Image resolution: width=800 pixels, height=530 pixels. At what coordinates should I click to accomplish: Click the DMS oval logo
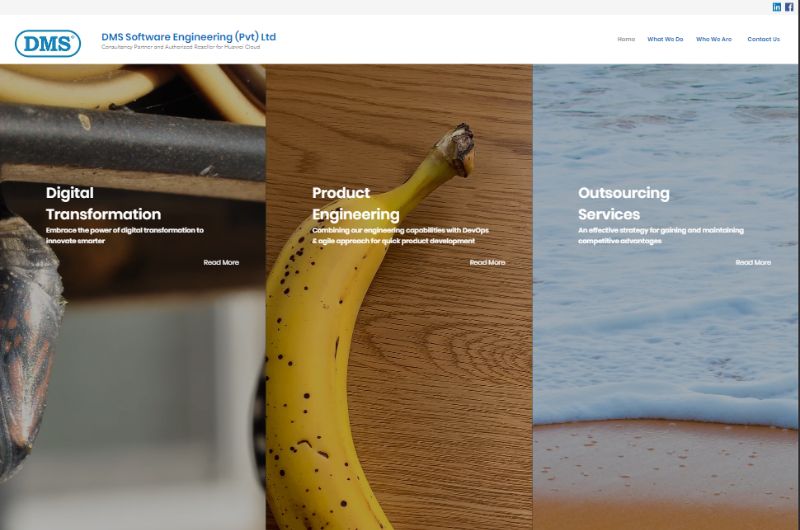[47, 43]
